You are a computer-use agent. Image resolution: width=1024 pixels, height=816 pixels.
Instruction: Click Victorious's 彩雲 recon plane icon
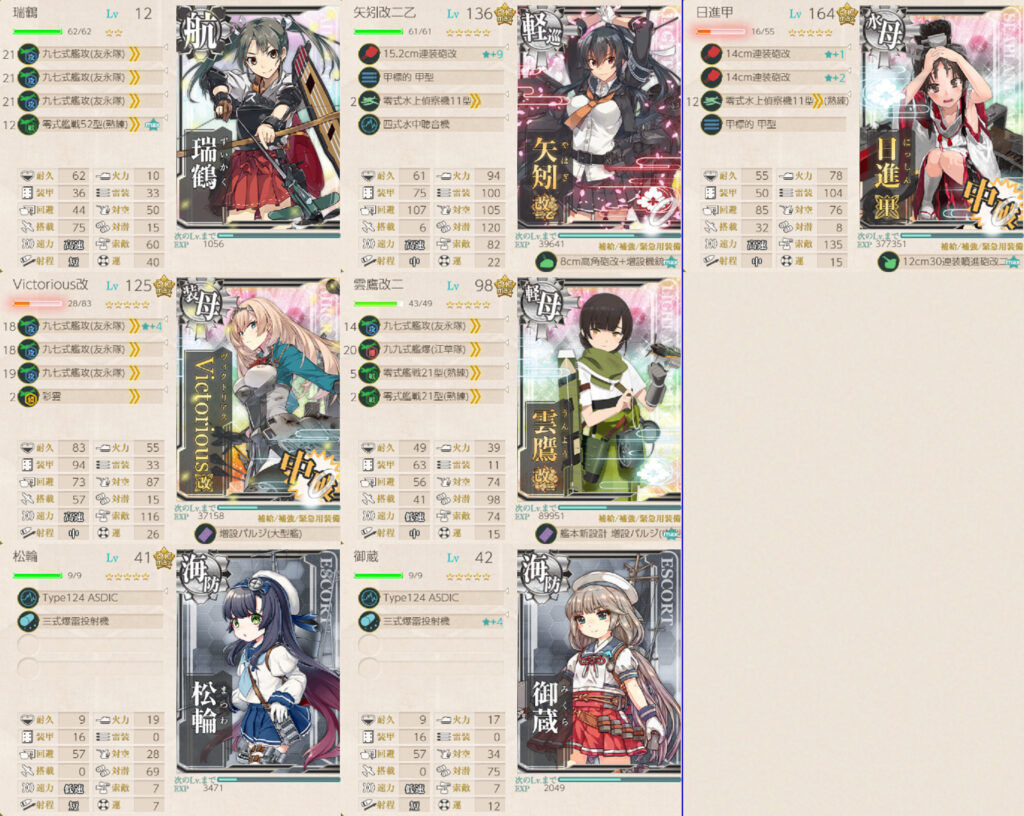[28, 396]
